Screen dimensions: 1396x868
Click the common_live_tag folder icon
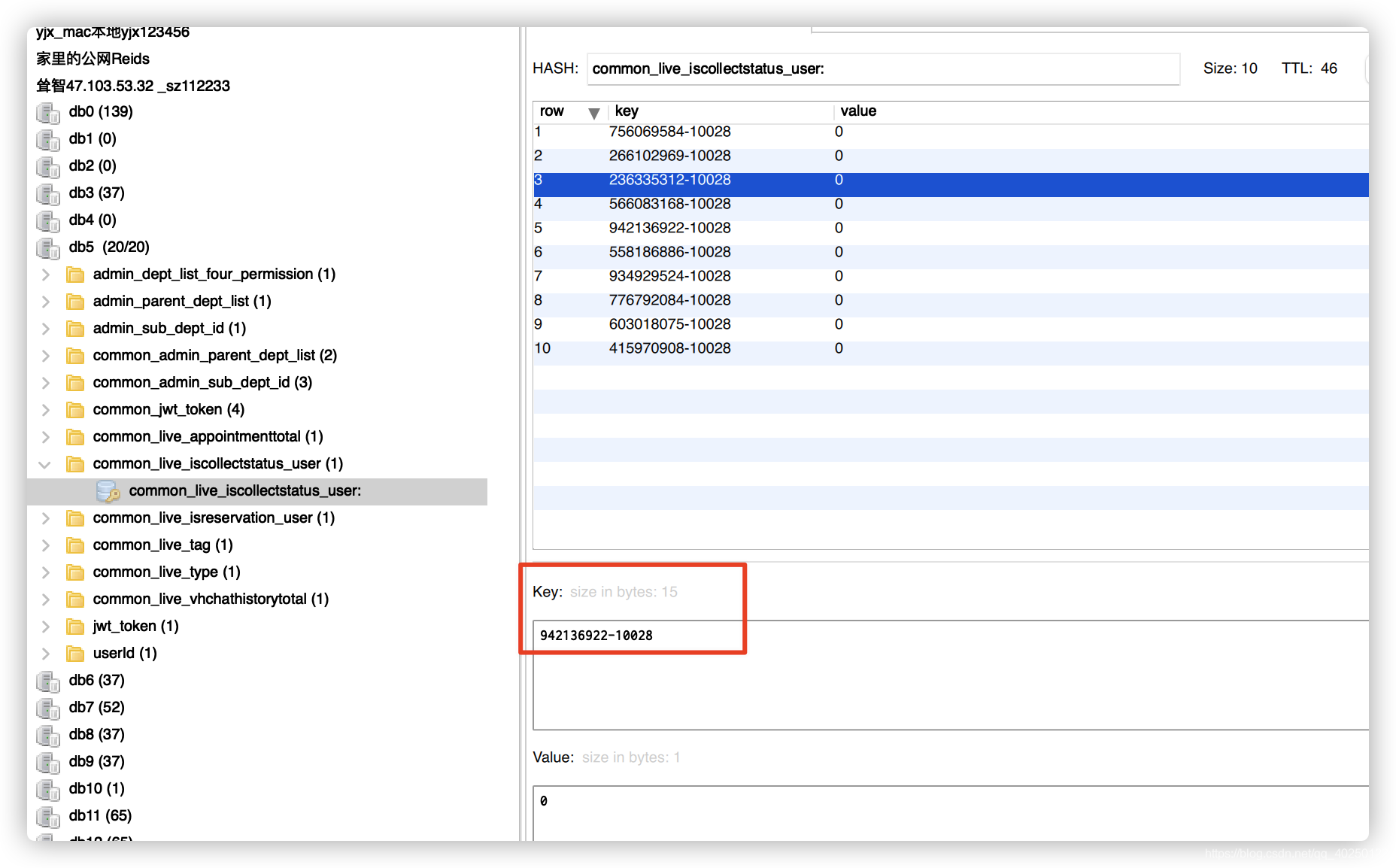coord(75,545)
